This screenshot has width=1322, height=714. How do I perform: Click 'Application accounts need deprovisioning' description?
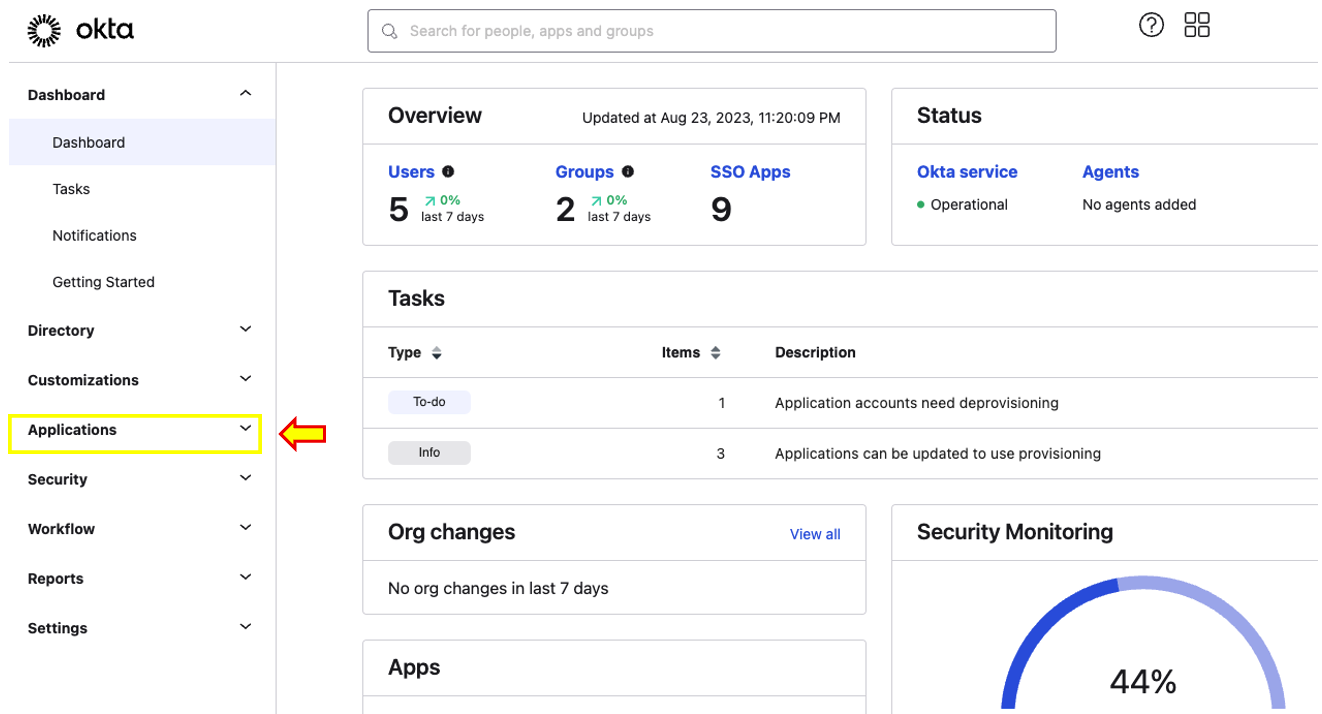[x=916, y=403]
